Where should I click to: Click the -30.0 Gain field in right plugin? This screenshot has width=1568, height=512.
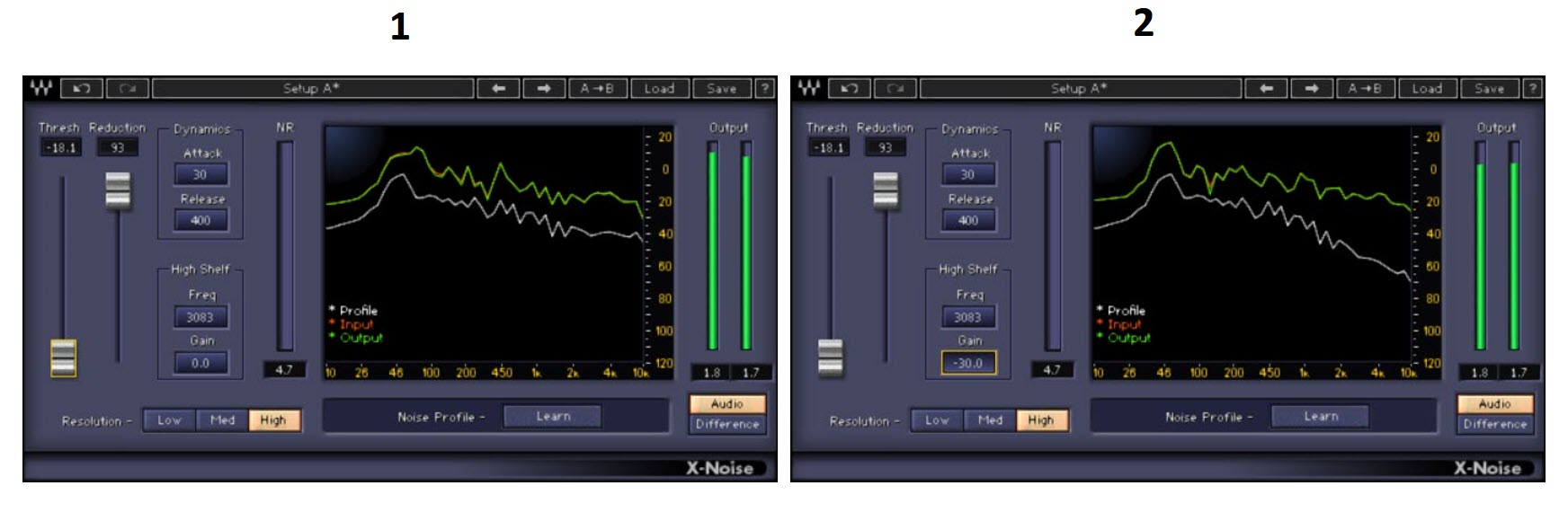click(x=968, y=363)
